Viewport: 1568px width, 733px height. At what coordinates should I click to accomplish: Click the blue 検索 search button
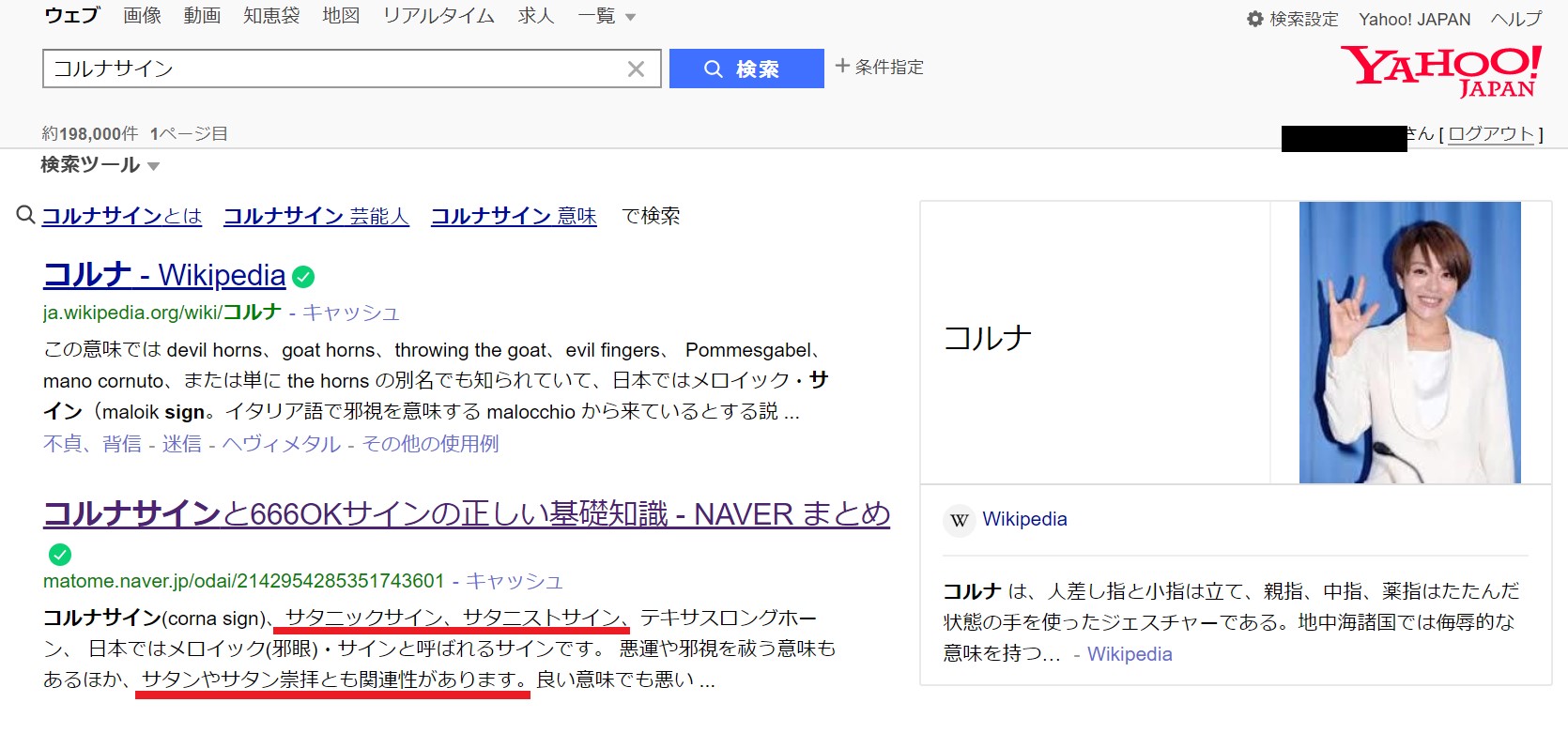pyautogui.click(x=746, y=69)
